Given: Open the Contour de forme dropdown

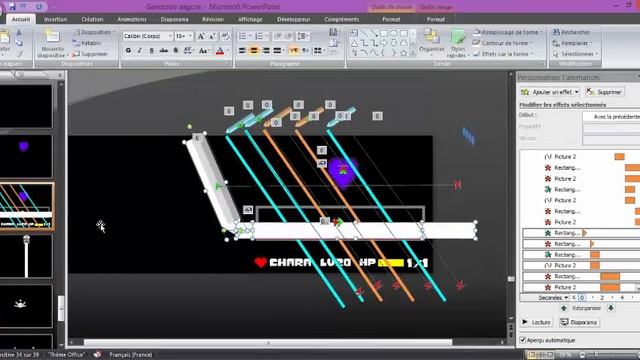Looking at the screenshot, I should click(502, 43).
